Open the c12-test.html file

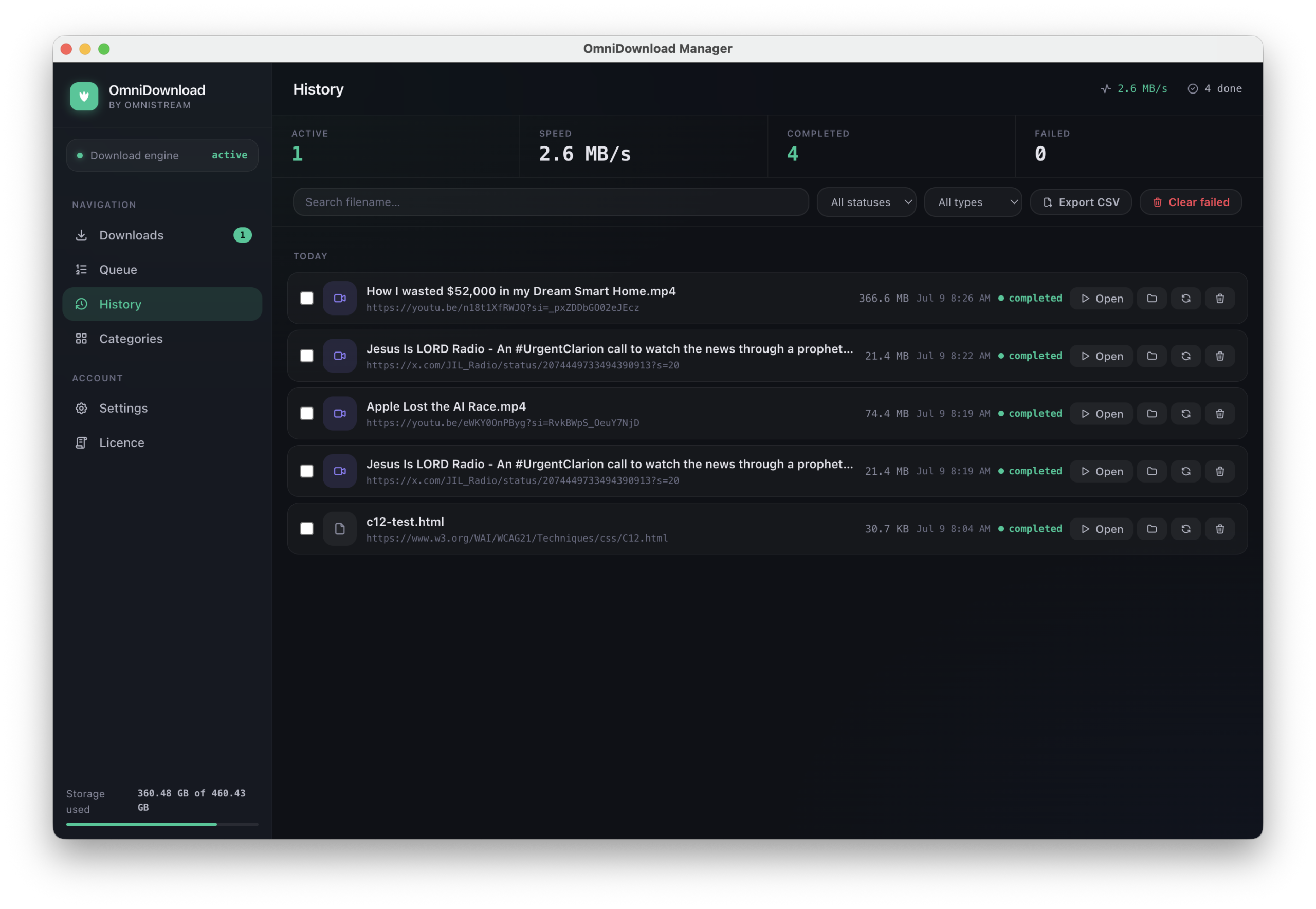1101,529
